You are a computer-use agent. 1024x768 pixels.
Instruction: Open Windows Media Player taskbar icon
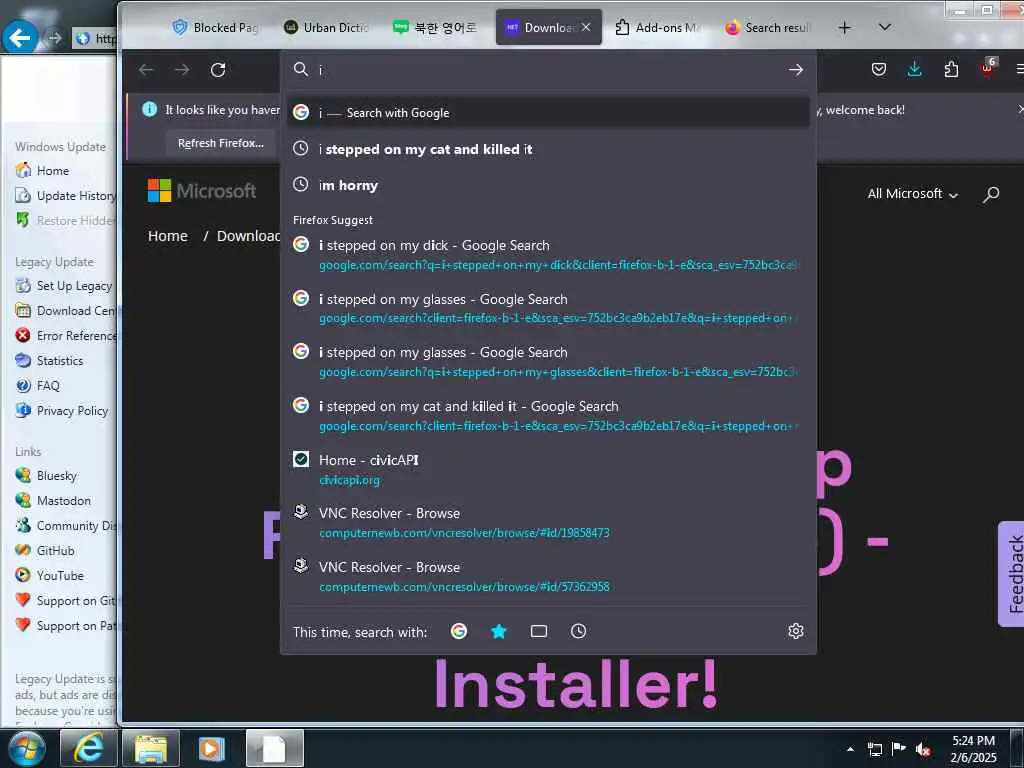pos(212,748)
